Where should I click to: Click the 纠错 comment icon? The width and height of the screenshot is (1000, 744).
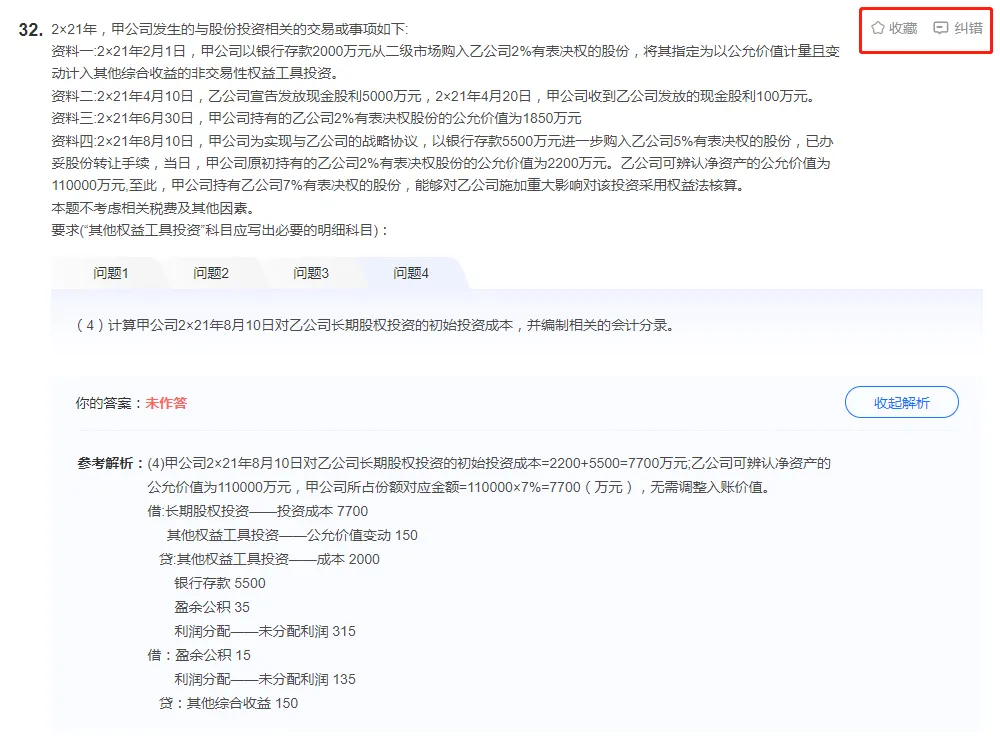[x=940, y=27]
